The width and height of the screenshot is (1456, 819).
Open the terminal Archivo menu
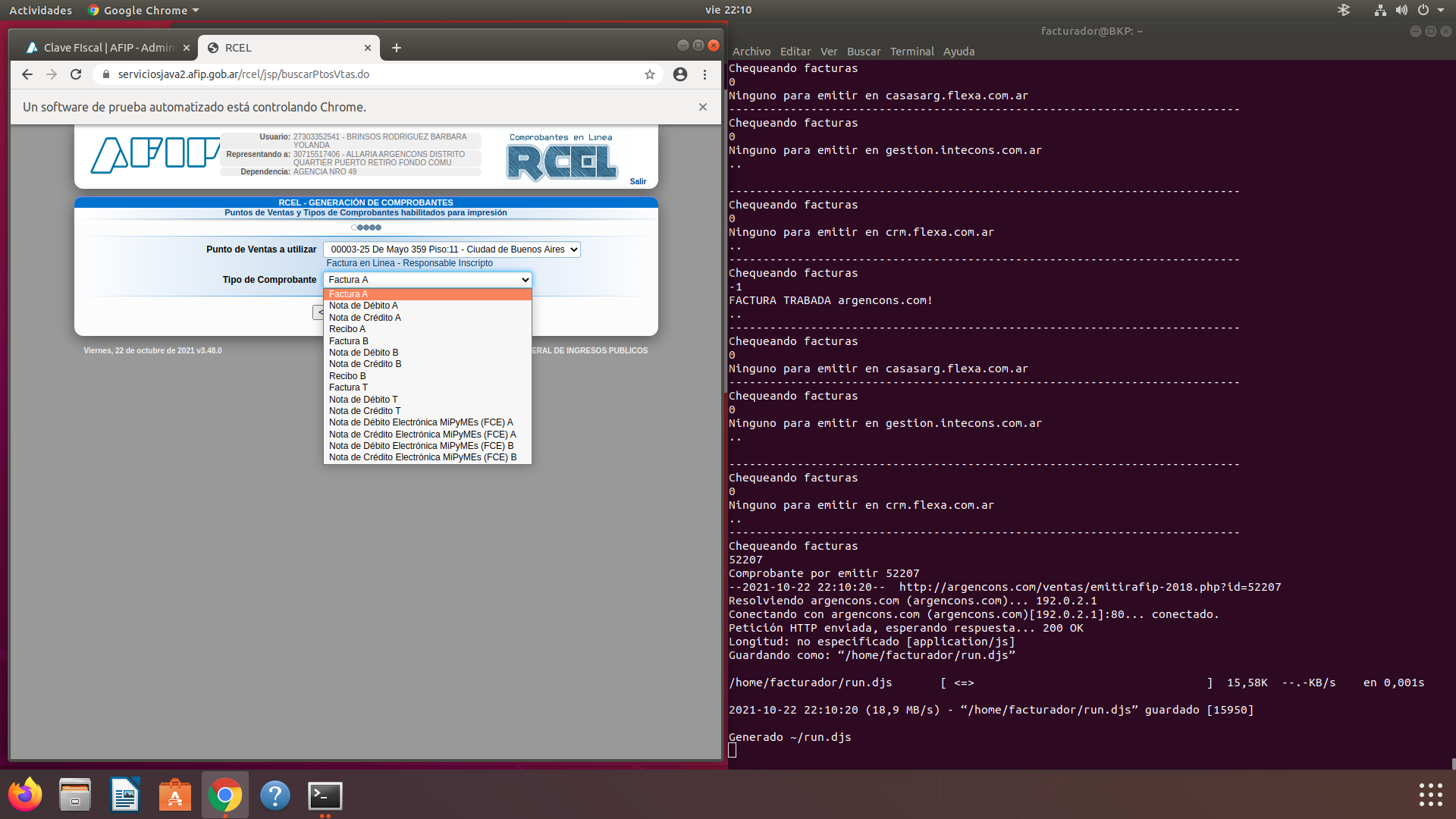click(752, 52)
